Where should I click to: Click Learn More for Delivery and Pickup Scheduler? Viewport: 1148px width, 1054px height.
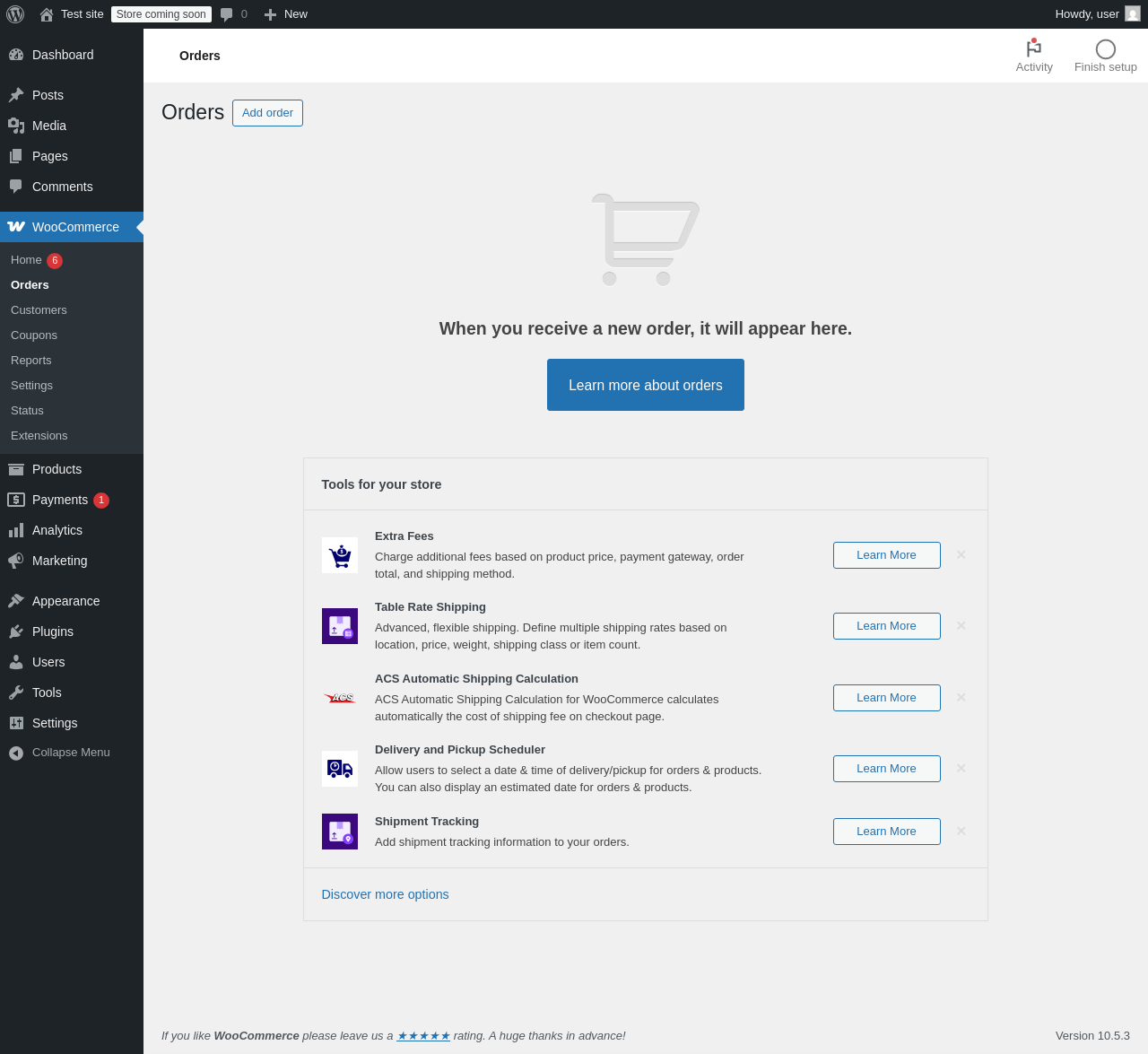point(887,769)
